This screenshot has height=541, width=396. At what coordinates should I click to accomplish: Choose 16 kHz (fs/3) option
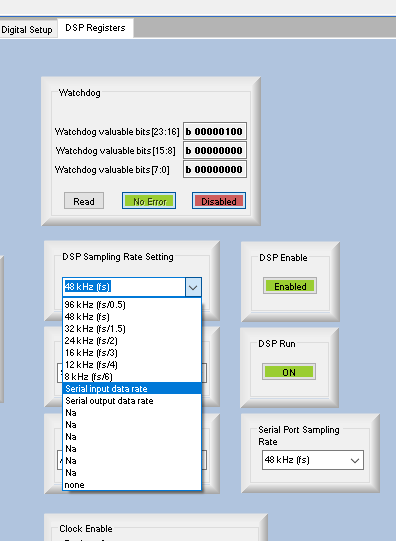point(132,353)
